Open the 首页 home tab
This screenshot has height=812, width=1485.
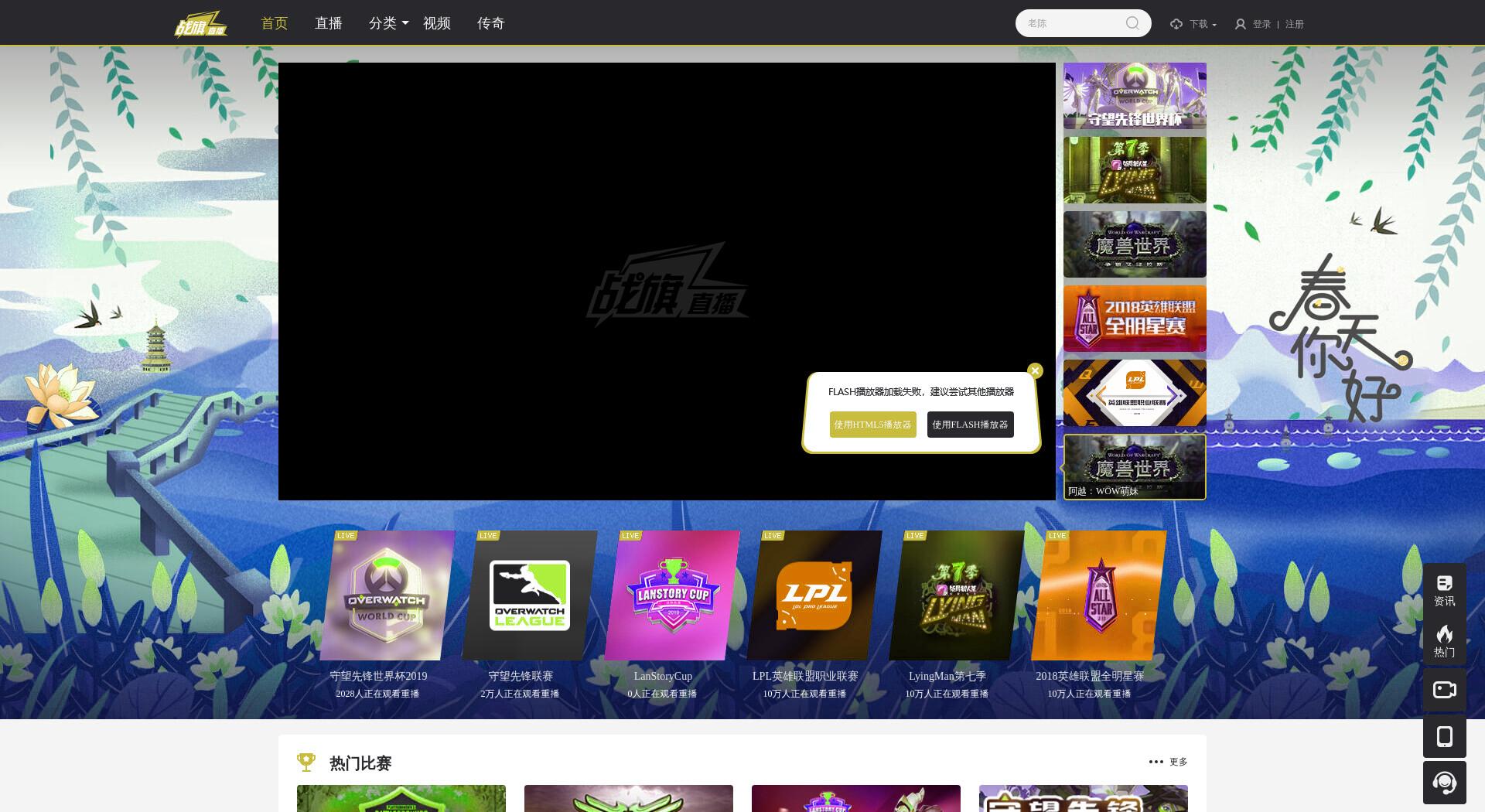(x=275, y=23)
